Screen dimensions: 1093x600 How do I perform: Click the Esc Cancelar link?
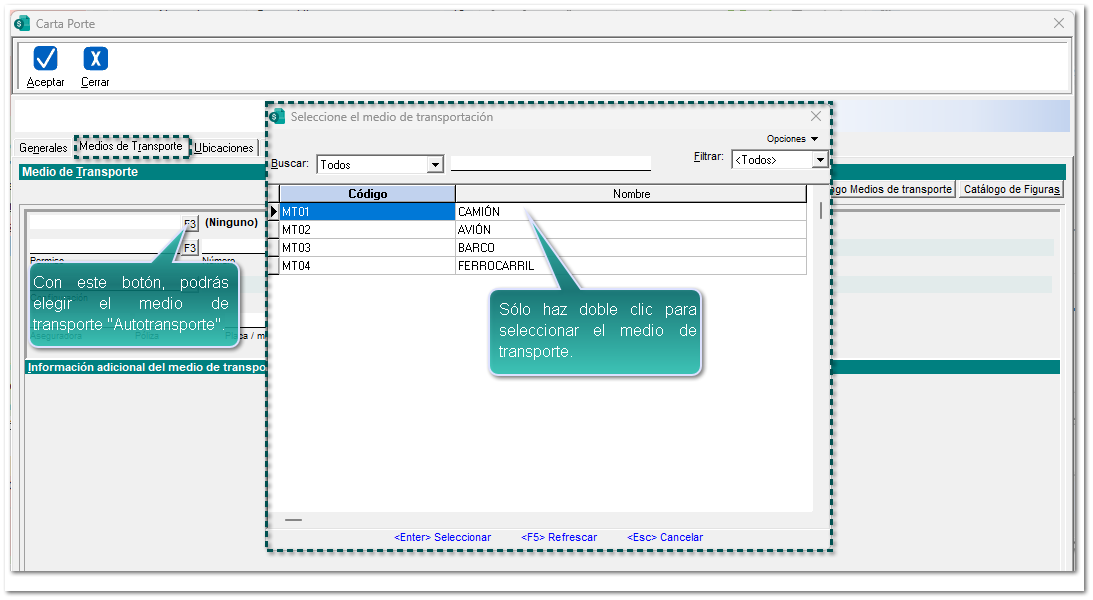[665, 537]
